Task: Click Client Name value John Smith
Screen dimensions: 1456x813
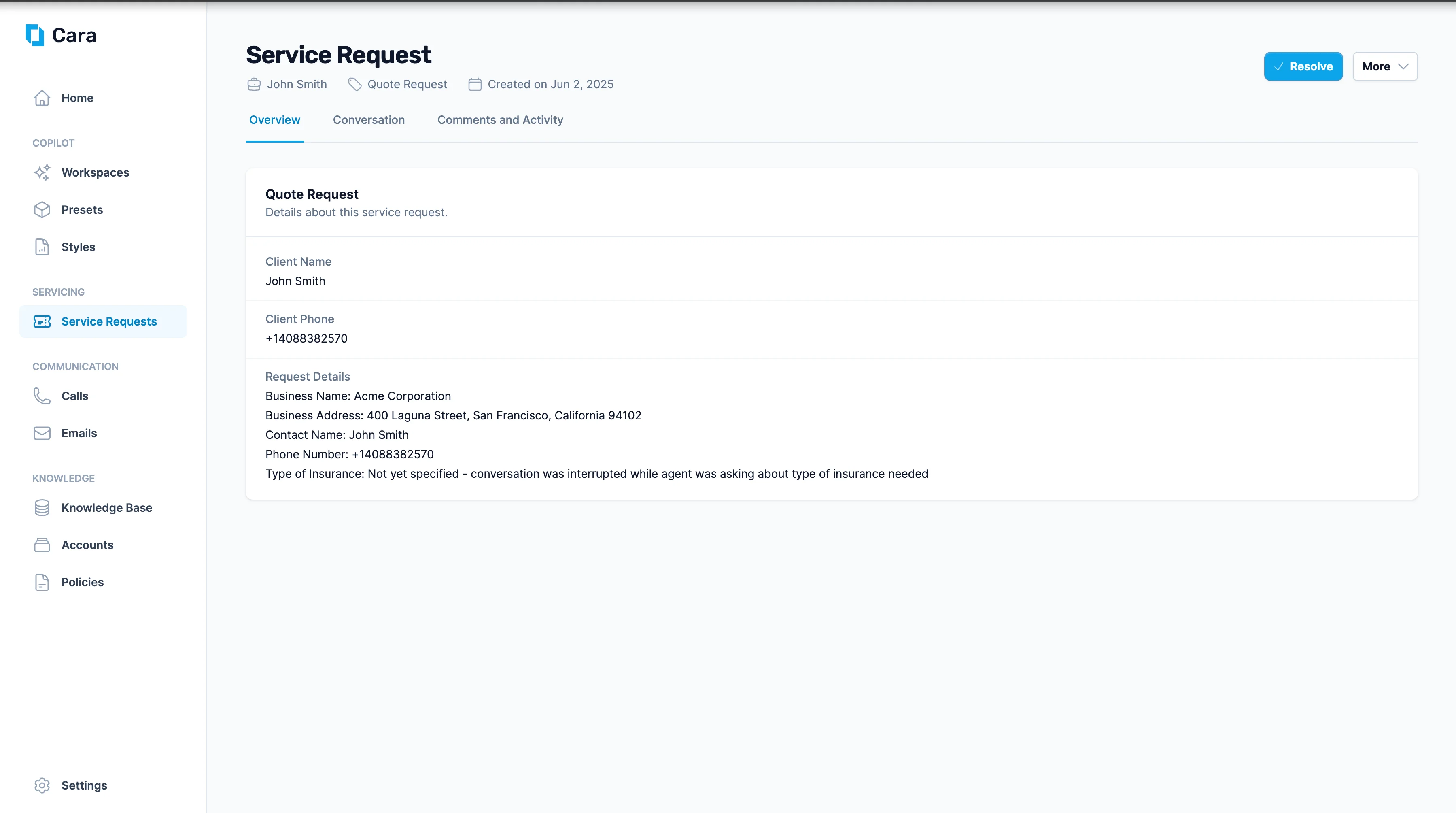Action: coord(295,281)
